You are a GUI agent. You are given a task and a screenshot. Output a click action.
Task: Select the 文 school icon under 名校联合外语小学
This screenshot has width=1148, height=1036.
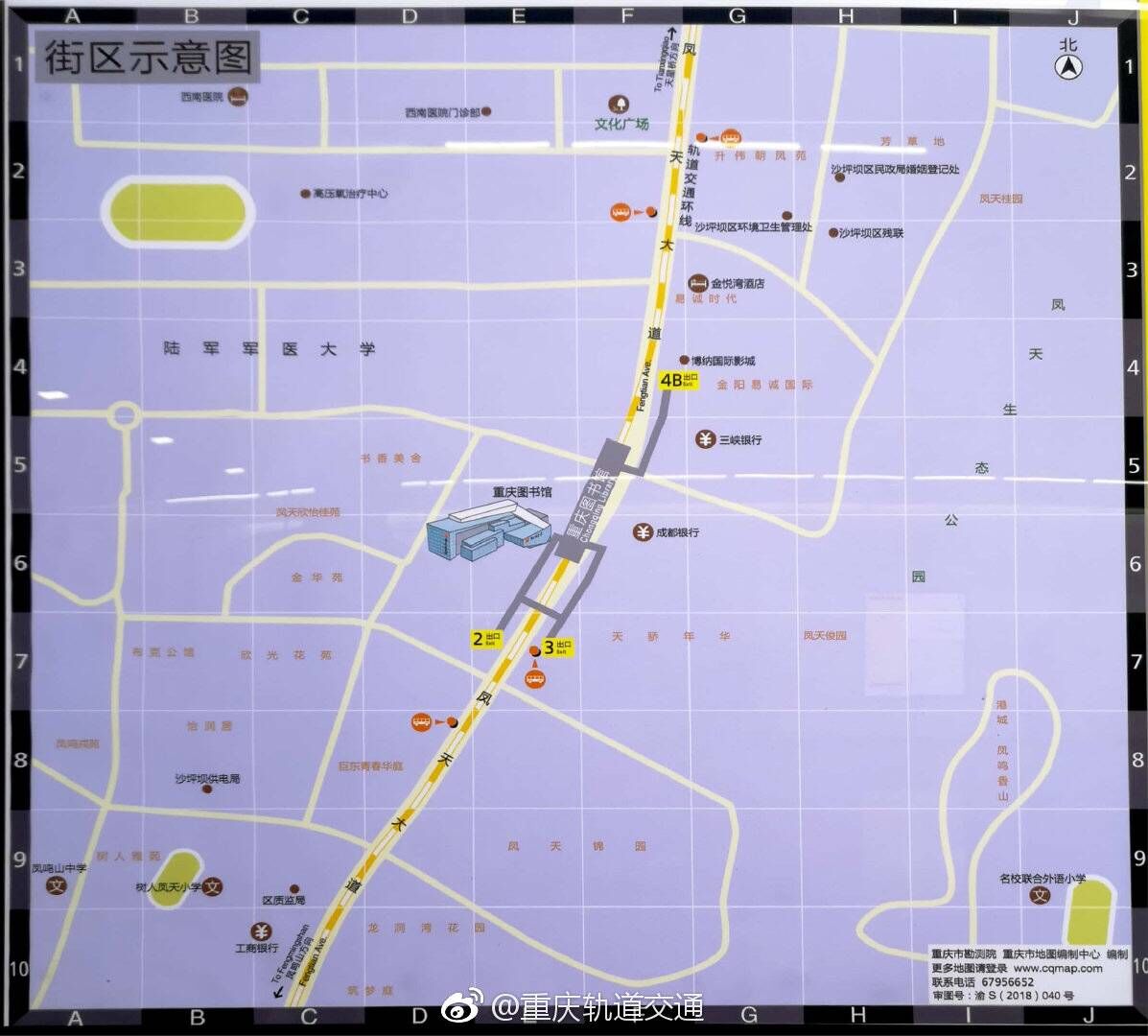(1040, 895)
